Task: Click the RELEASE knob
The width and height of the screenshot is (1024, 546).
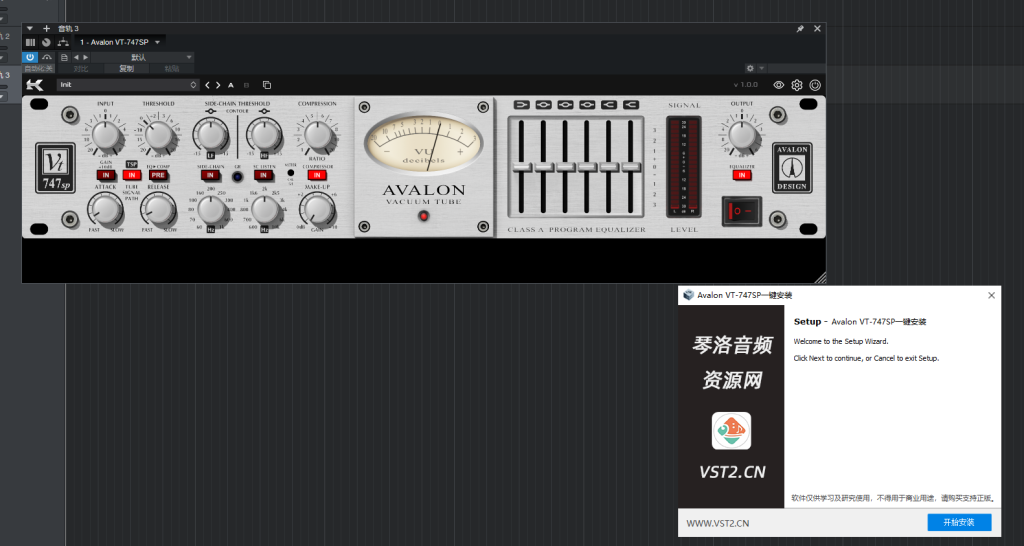Action: point(158,210)
